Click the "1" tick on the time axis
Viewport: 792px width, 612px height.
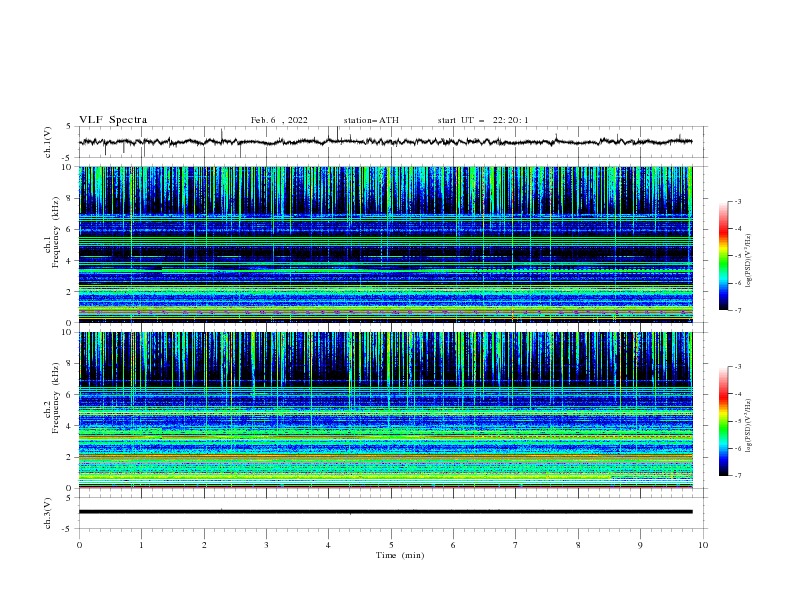pos(141,545)
